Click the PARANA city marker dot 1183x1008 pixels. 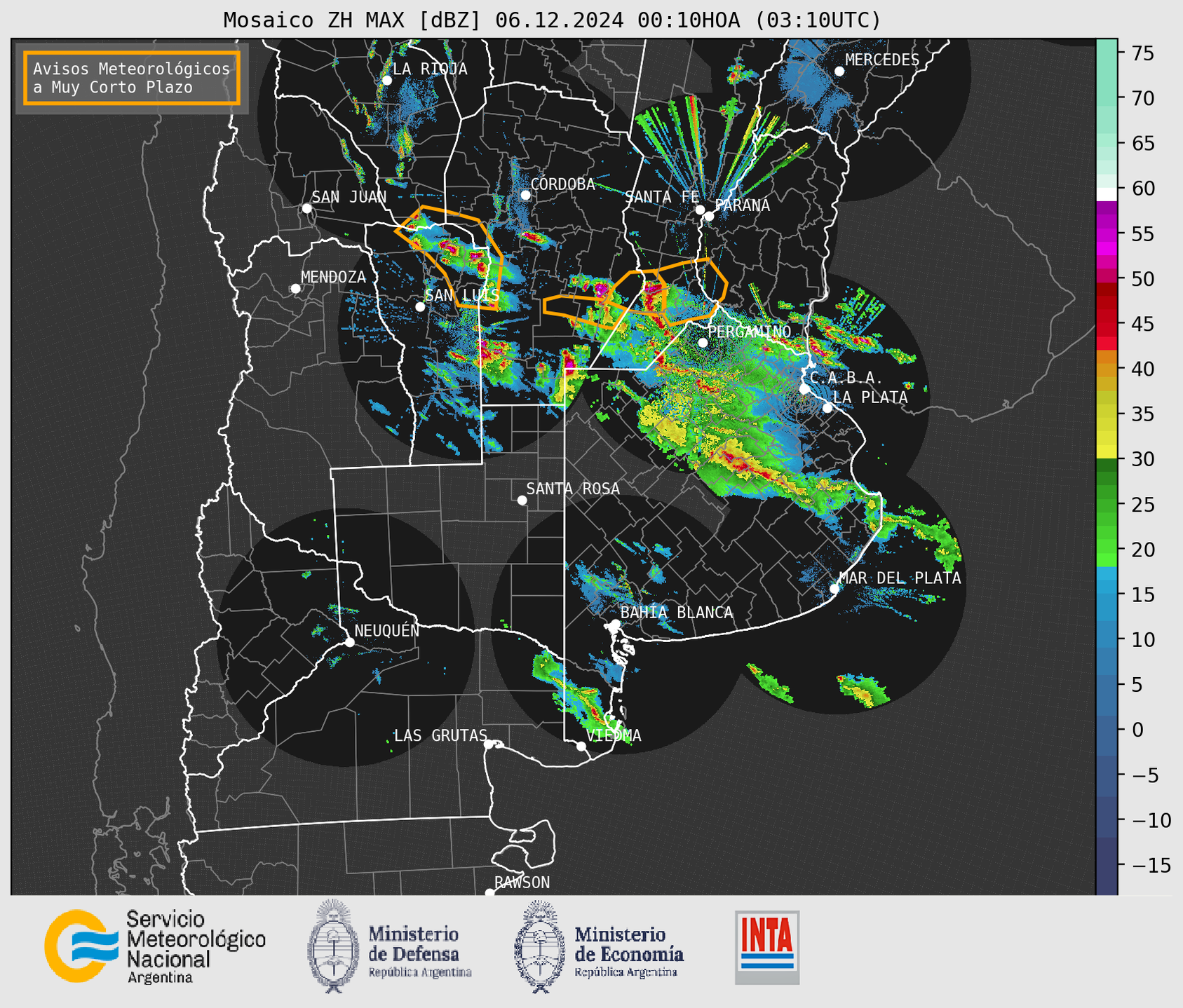click(709, 216)
